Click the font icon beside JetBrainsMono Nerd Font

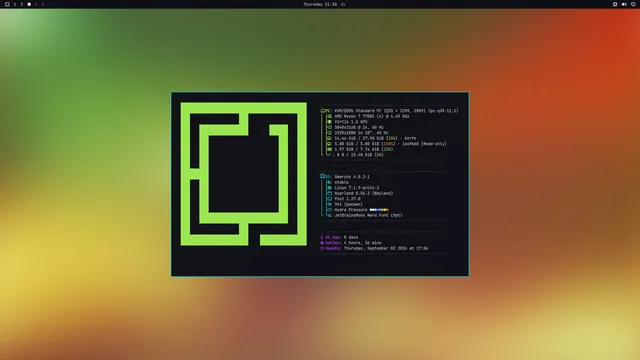(329, 215)
